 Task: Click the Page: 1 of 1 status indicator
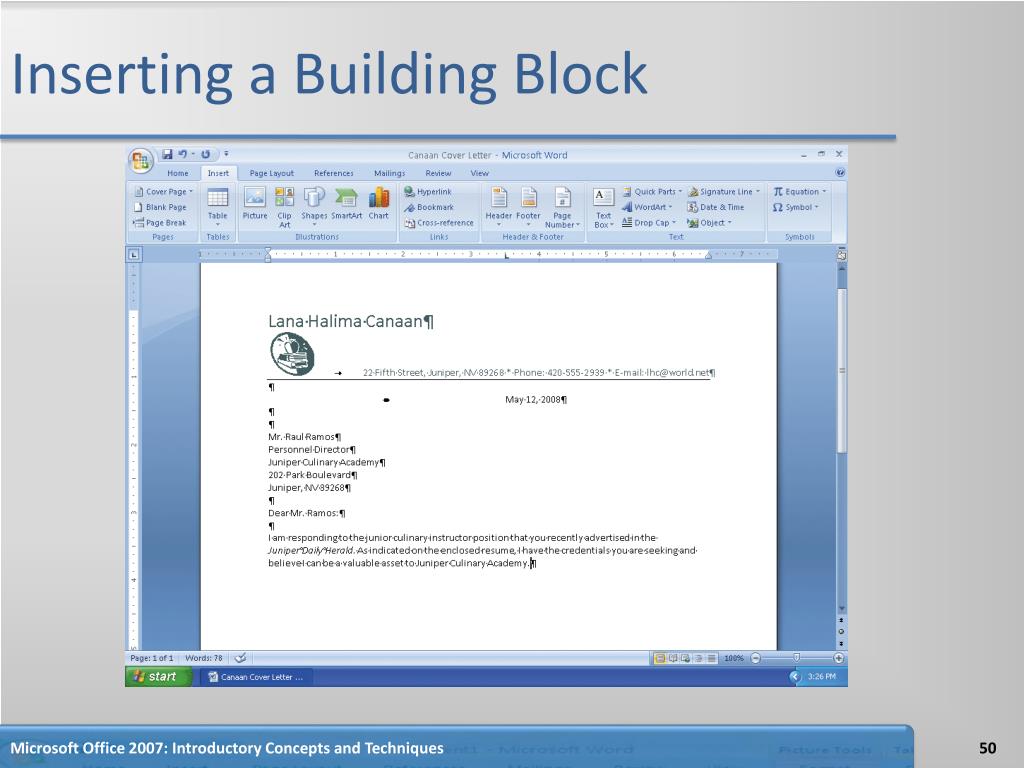point(152,658)
